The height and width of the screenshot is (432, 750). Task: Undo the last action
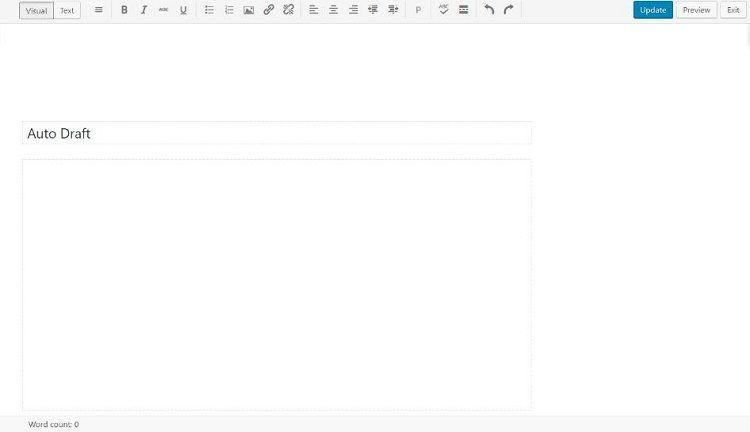pos(489,10)
